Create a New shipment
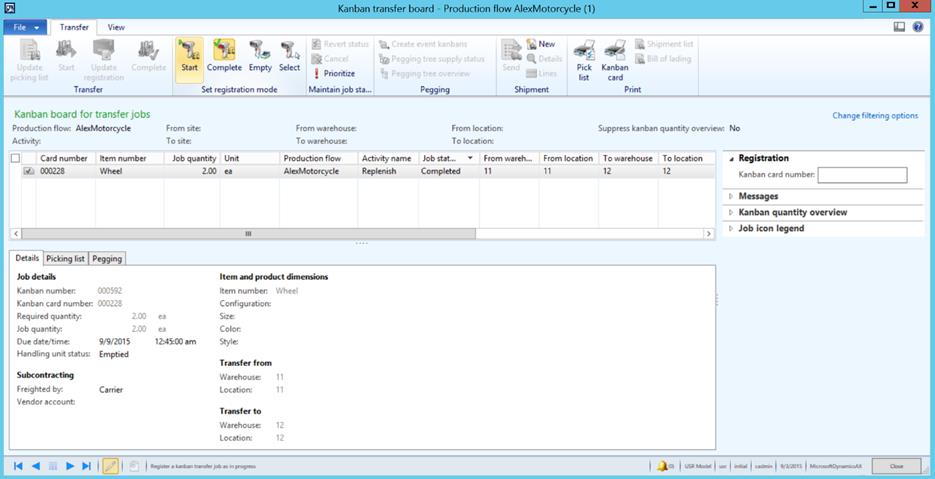 541,44
